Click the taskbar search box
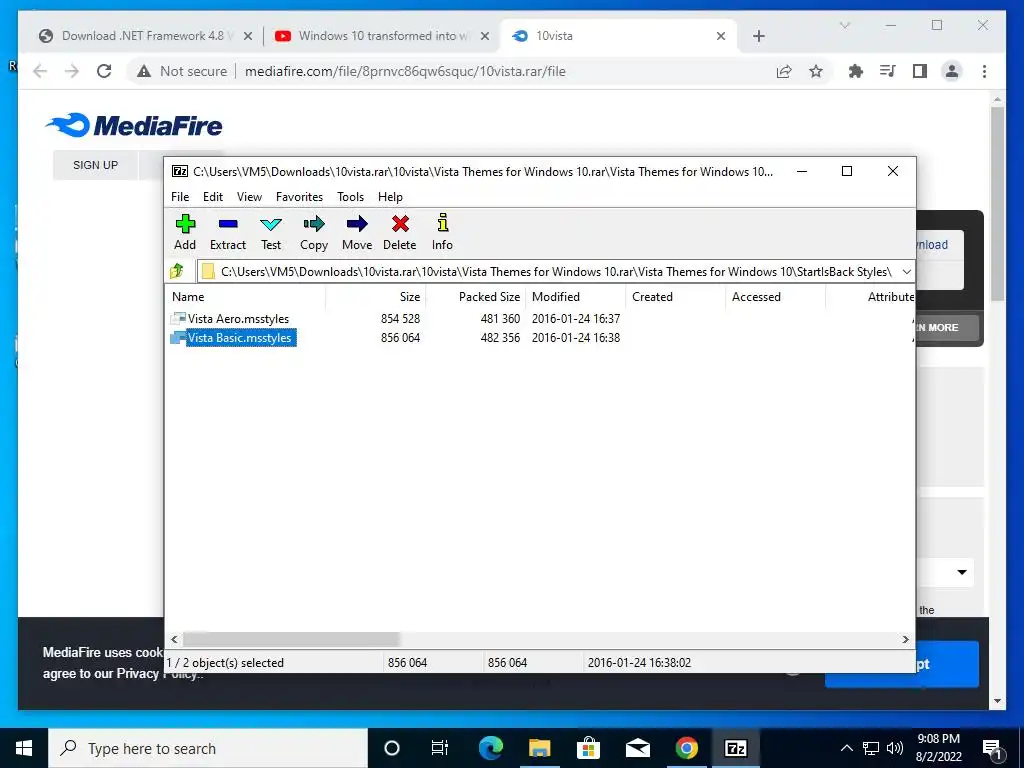This screenshot has width=1024, height=768. click(x=208, y=748)
